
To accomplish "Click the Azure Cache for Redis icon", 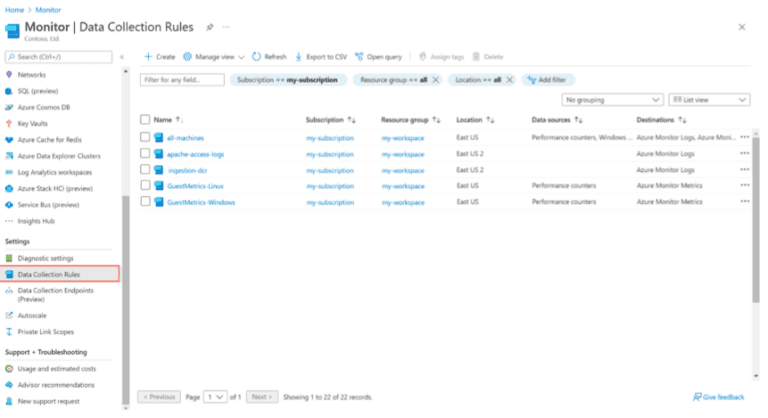I will click(9, 140).
